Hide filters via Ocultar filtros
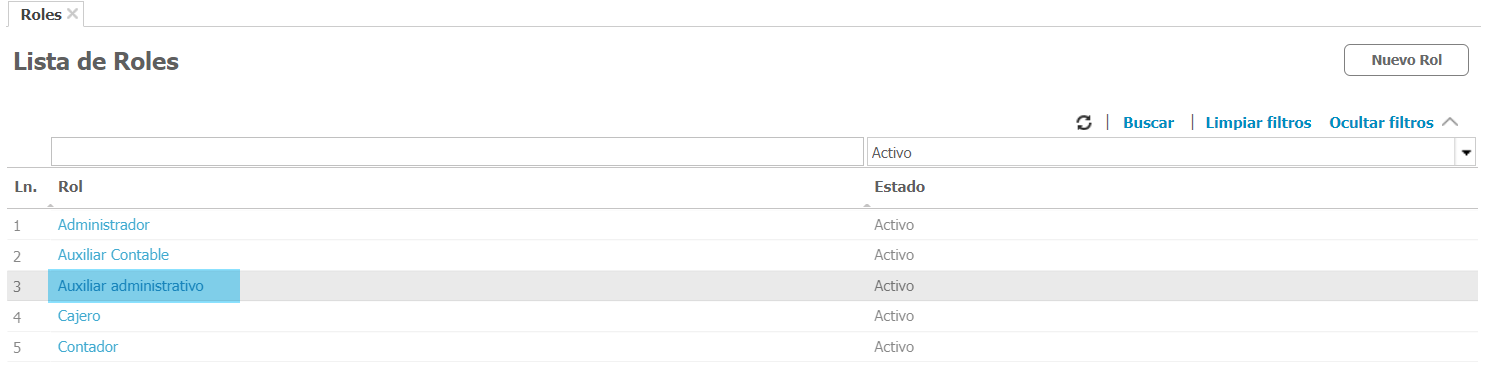The image size is (1488, 374). point(1381,122)
